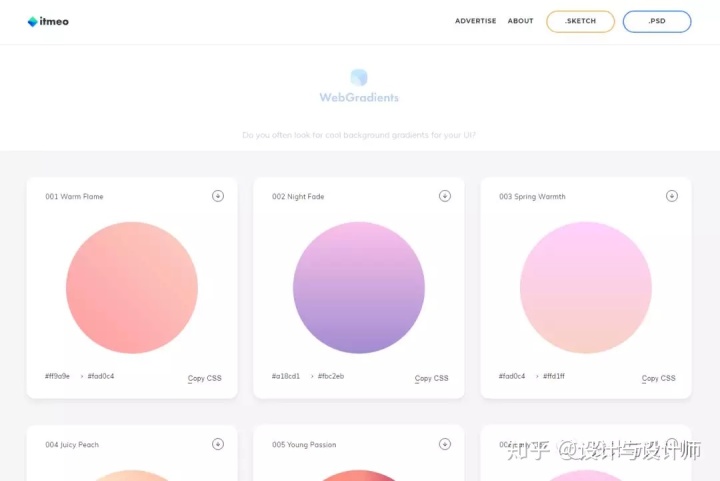This screenshot has width=720, height=481.
Task: Copy CSS for Warm Flame
Action: tap(204, 378)
